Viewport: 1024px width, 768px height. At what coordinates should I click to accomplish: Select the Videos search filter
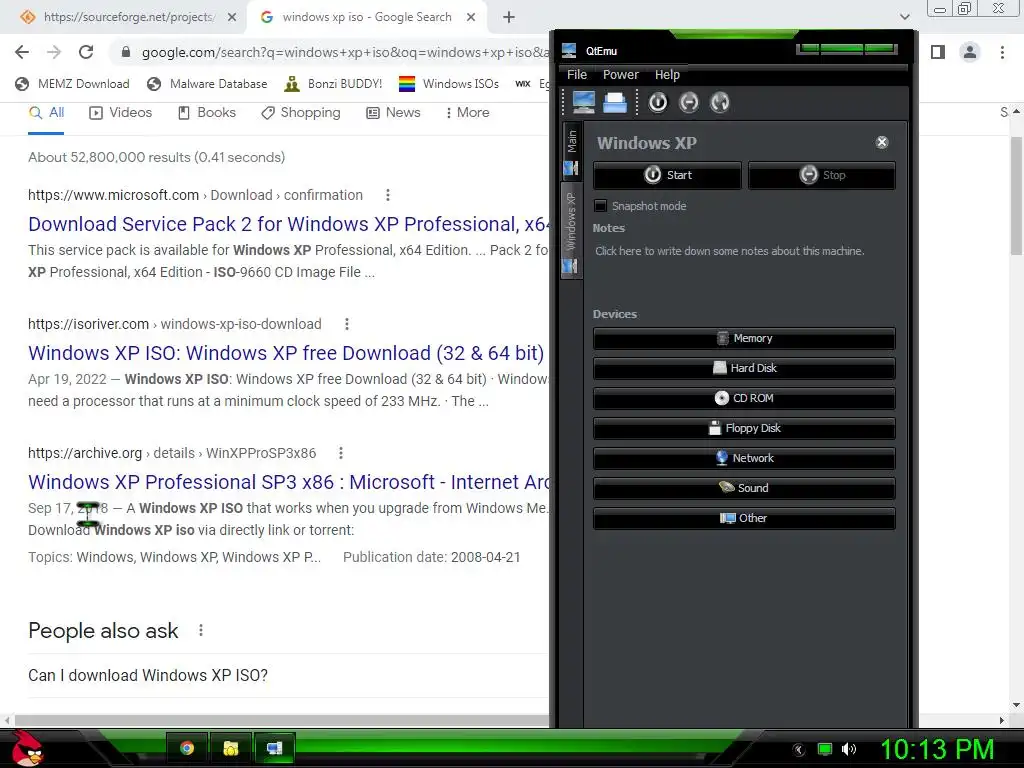click(x=120, y=112)
